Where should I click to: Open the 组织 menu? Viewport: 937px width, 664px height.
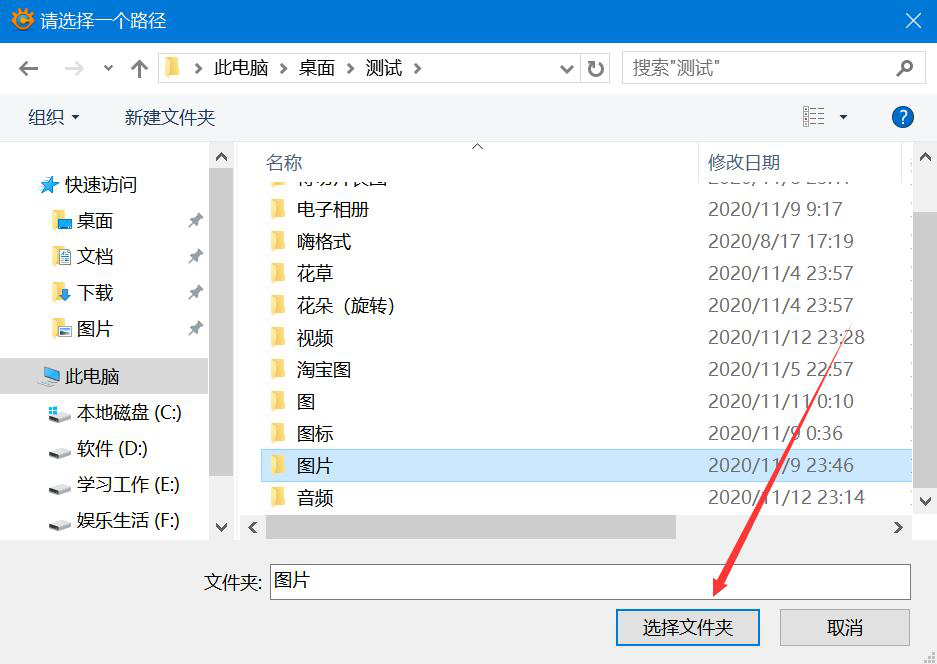pyautogui.click(x=53, y=117)
